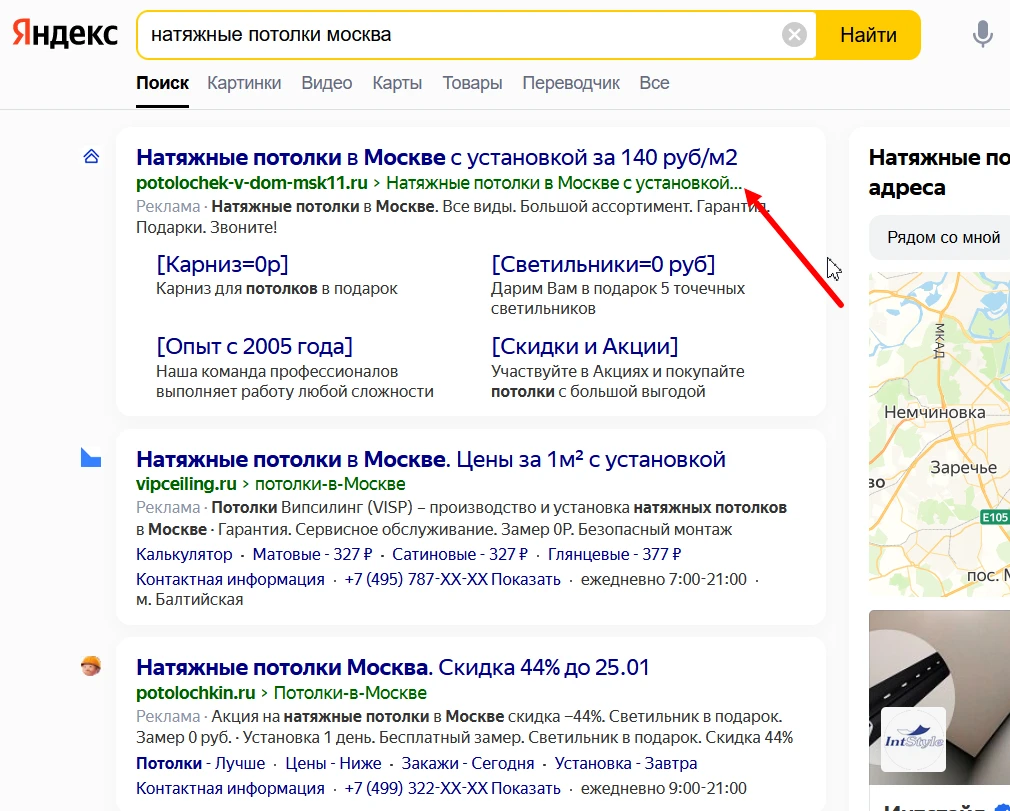Select the Рядом со мной filter
Viewport: 1010px width, 811px height.
943,238
